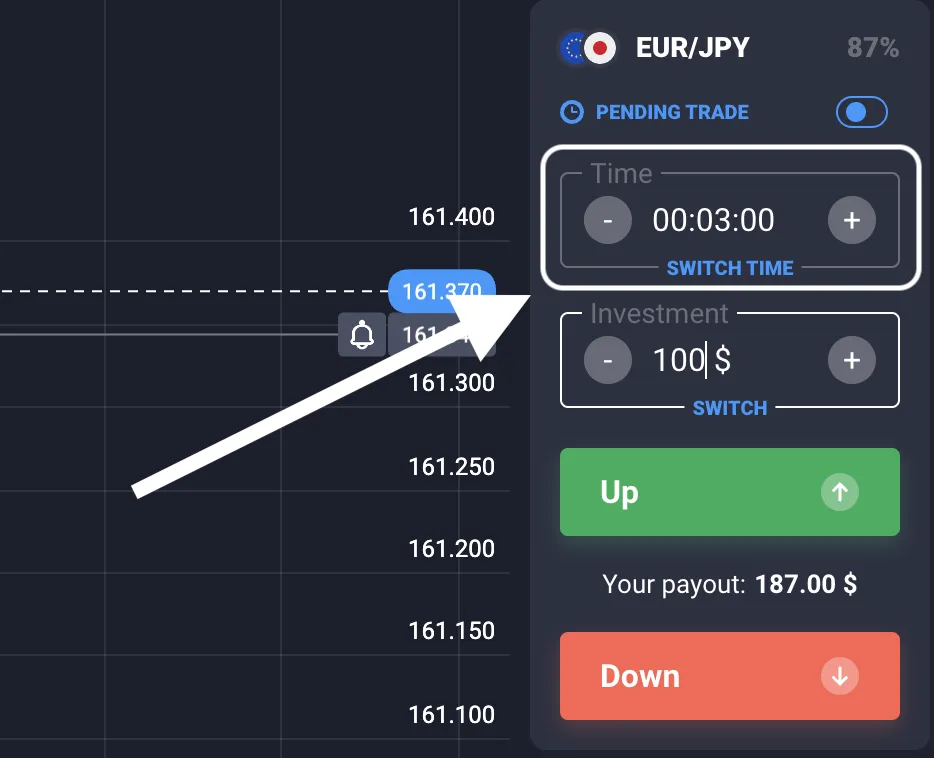
Task: Click the Pending Trade clock icon
Action: click(572, 112)
